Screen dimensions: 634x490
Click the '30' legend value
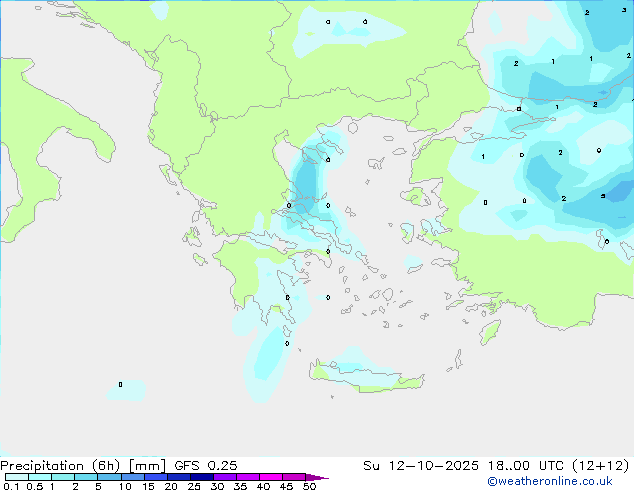coord(217,486)
